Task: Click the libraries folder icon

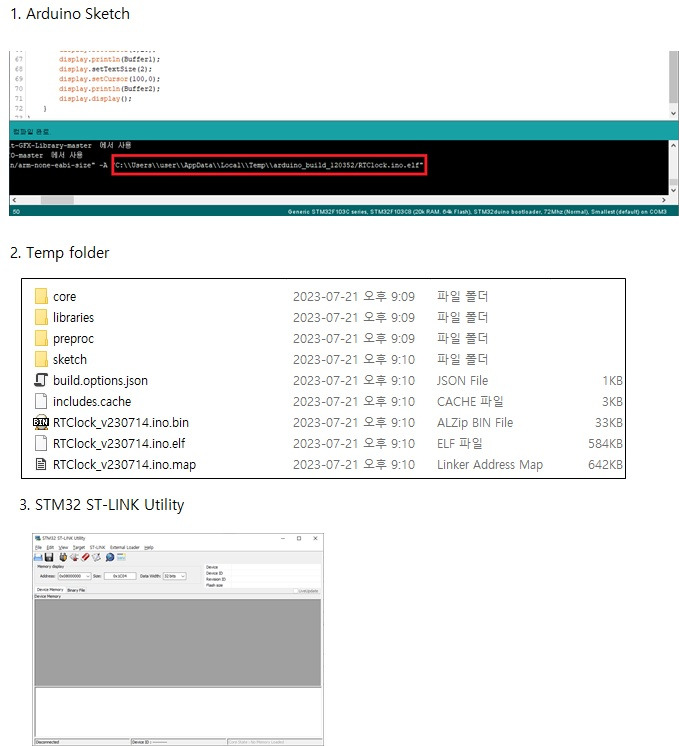Action: click(x=41, y=317)
